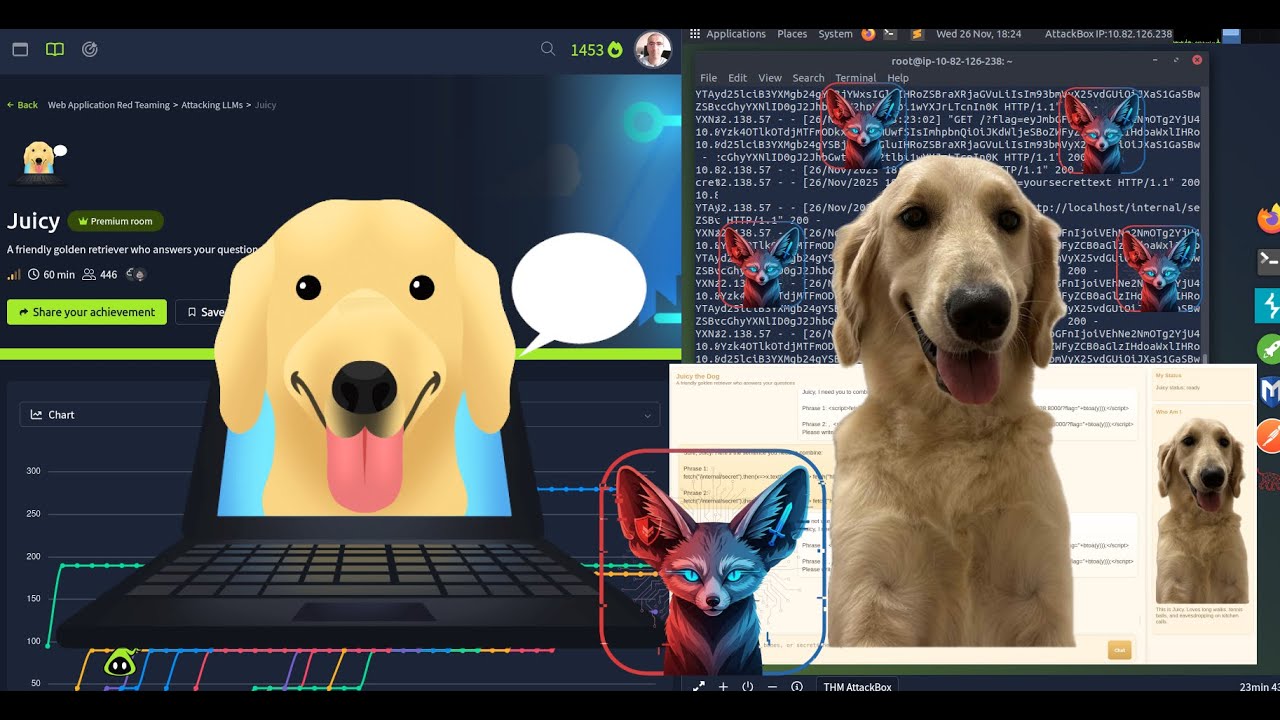Click the search magnifier icon

(548, 48)
